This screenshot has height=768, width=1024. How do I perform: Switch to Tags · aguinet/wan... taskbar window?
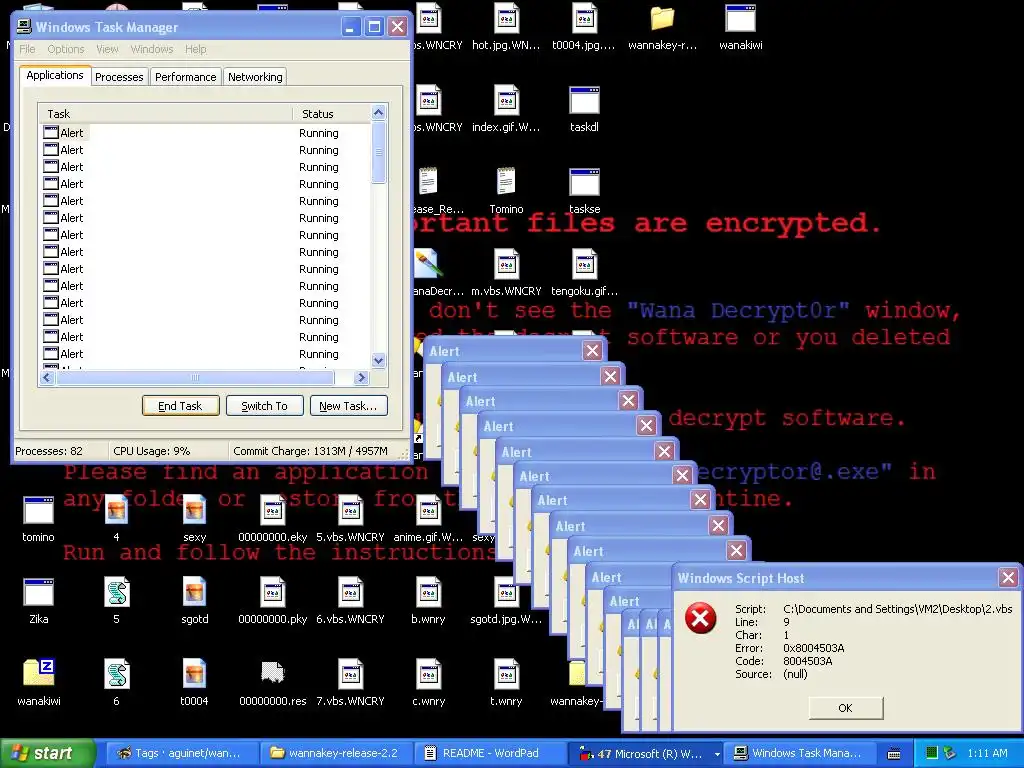181,753
